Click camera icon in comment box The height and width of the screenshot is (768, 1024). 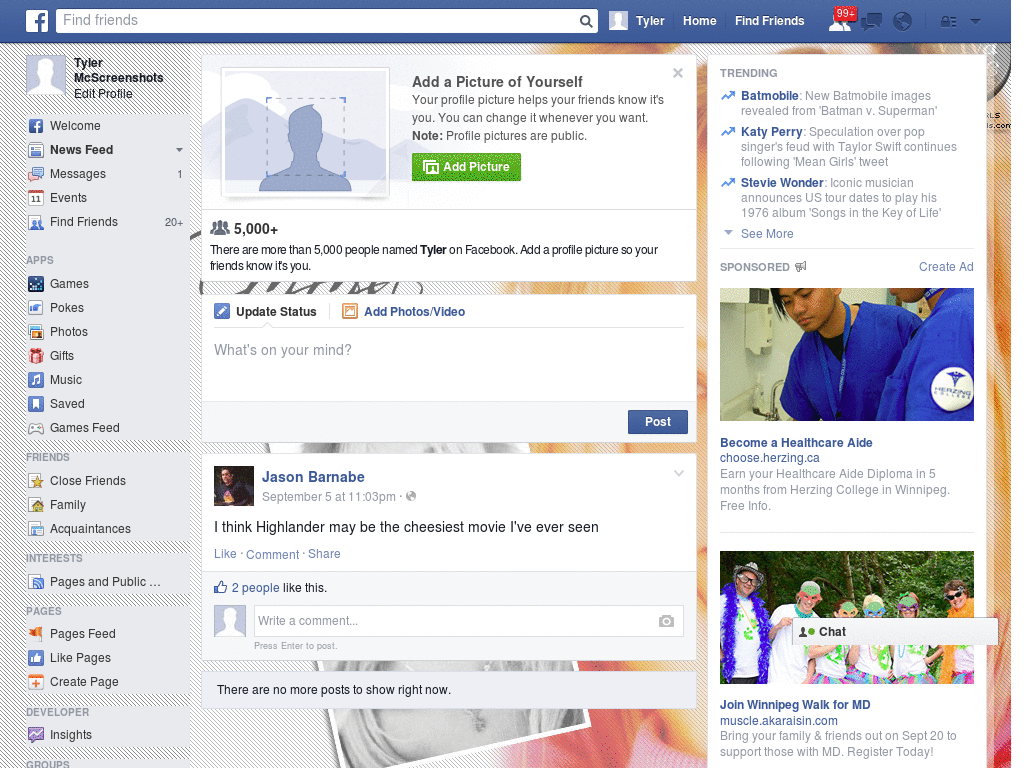(666, 621)
